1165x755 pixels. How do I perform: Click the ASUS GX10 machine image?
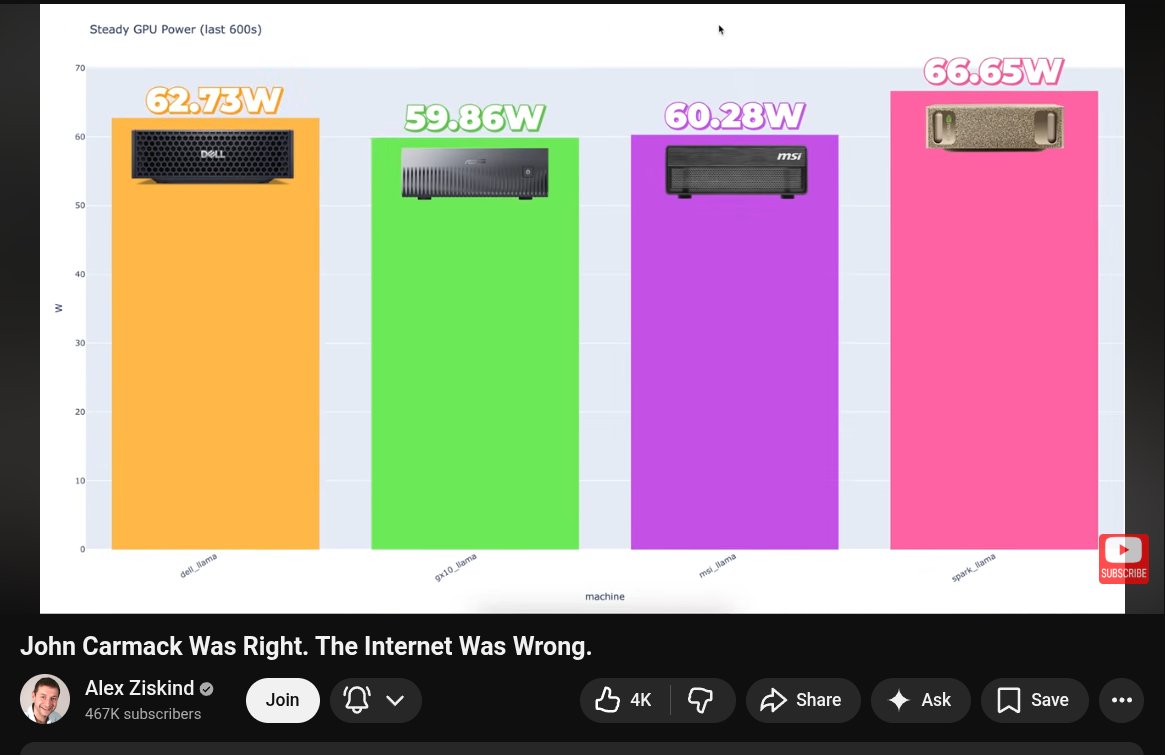pos(475,173)
